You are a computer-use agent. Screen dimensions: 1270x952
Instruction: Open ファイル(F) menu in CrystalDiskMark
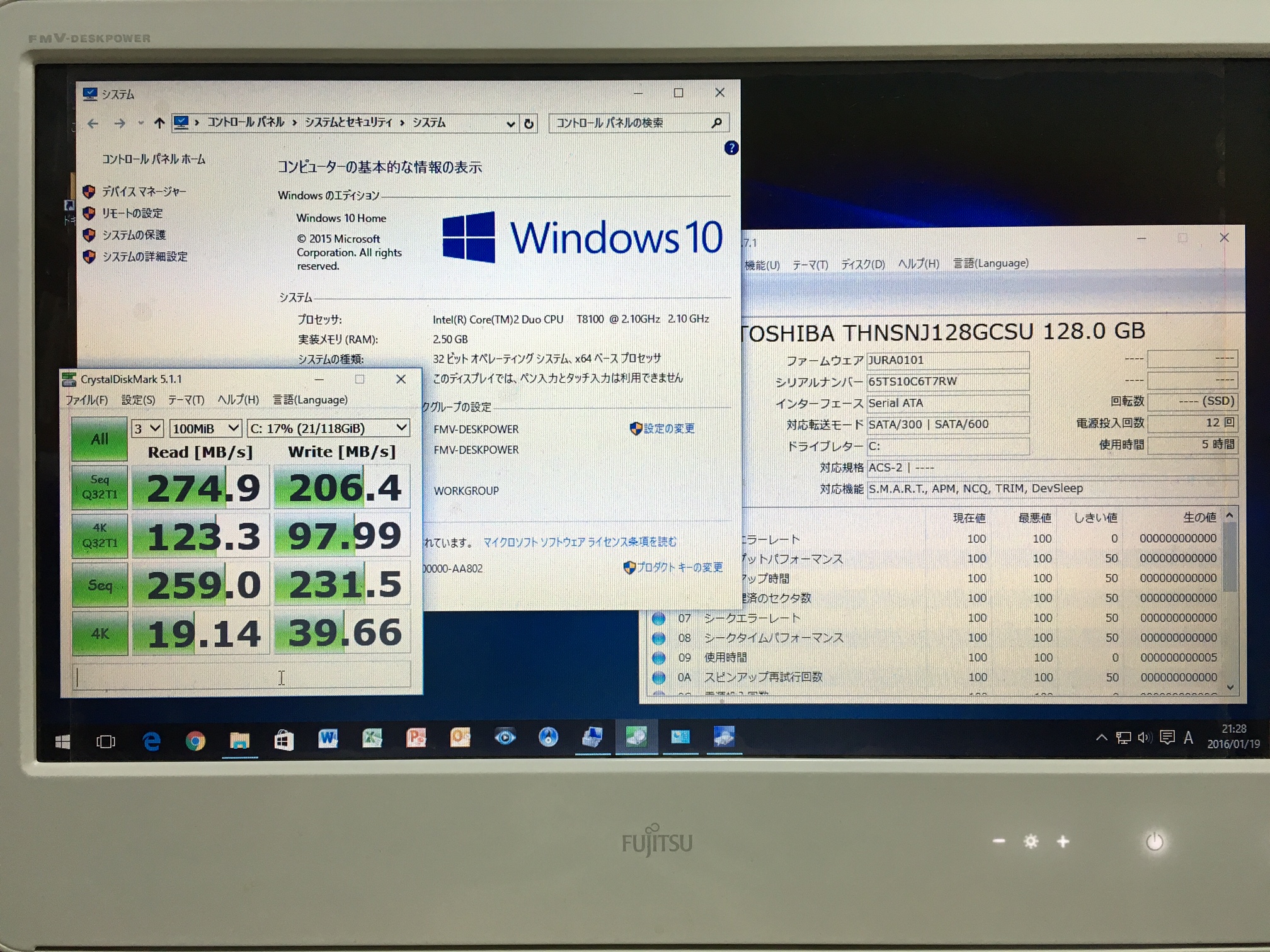pos(86,400)
